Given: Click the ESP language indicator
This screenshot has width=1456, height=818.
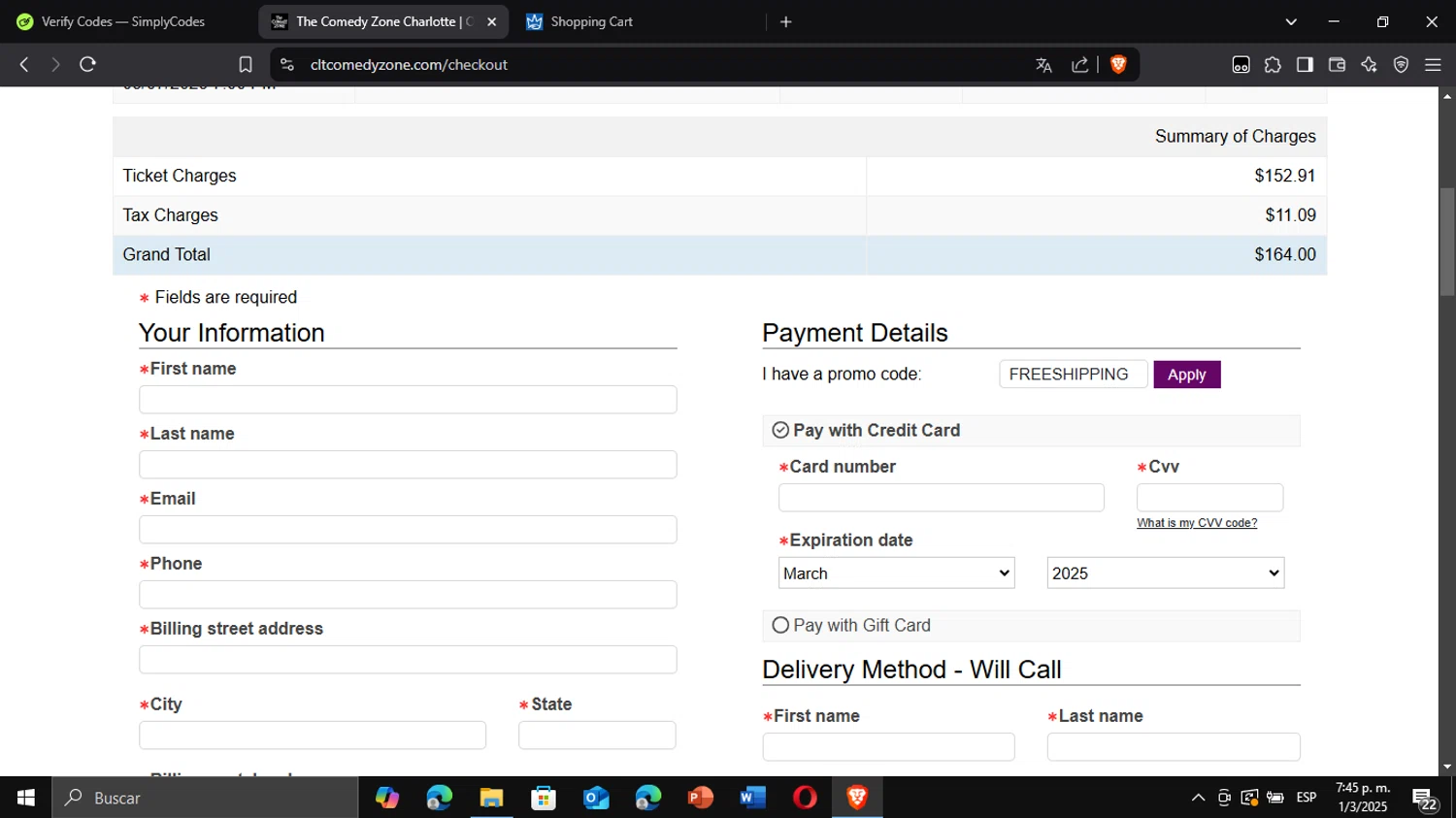Looking at the screenshot, I should click(1307, 798).
